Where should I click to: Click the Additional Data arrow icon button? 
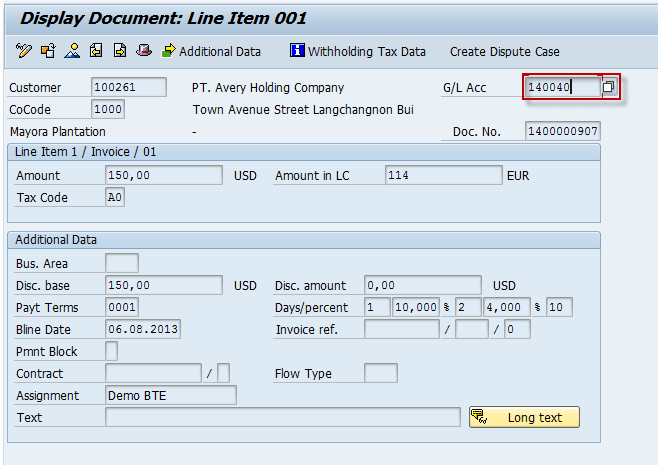(211, 51)
